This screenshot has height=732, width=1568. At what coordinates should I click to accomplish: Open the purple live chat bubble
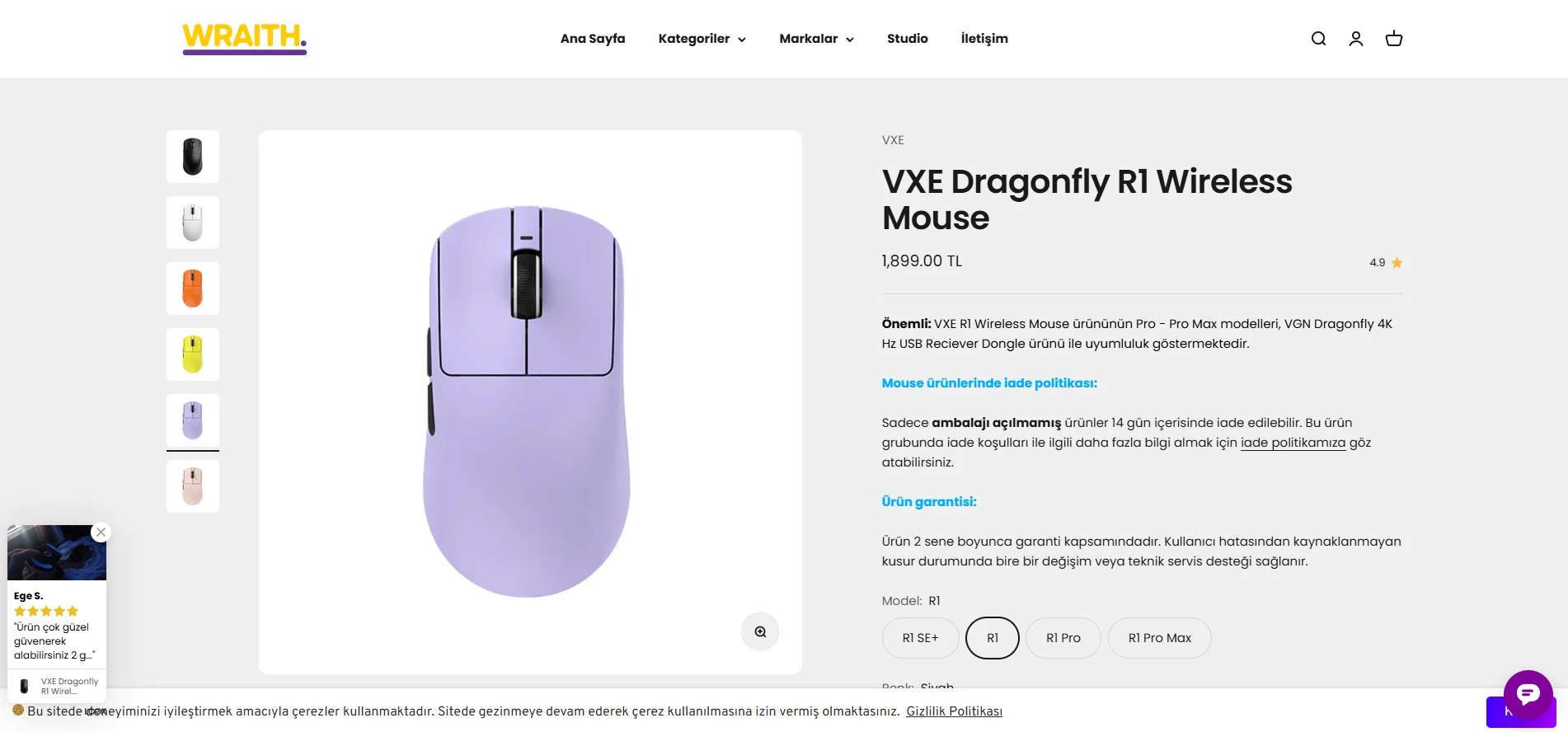[1528, 694]
